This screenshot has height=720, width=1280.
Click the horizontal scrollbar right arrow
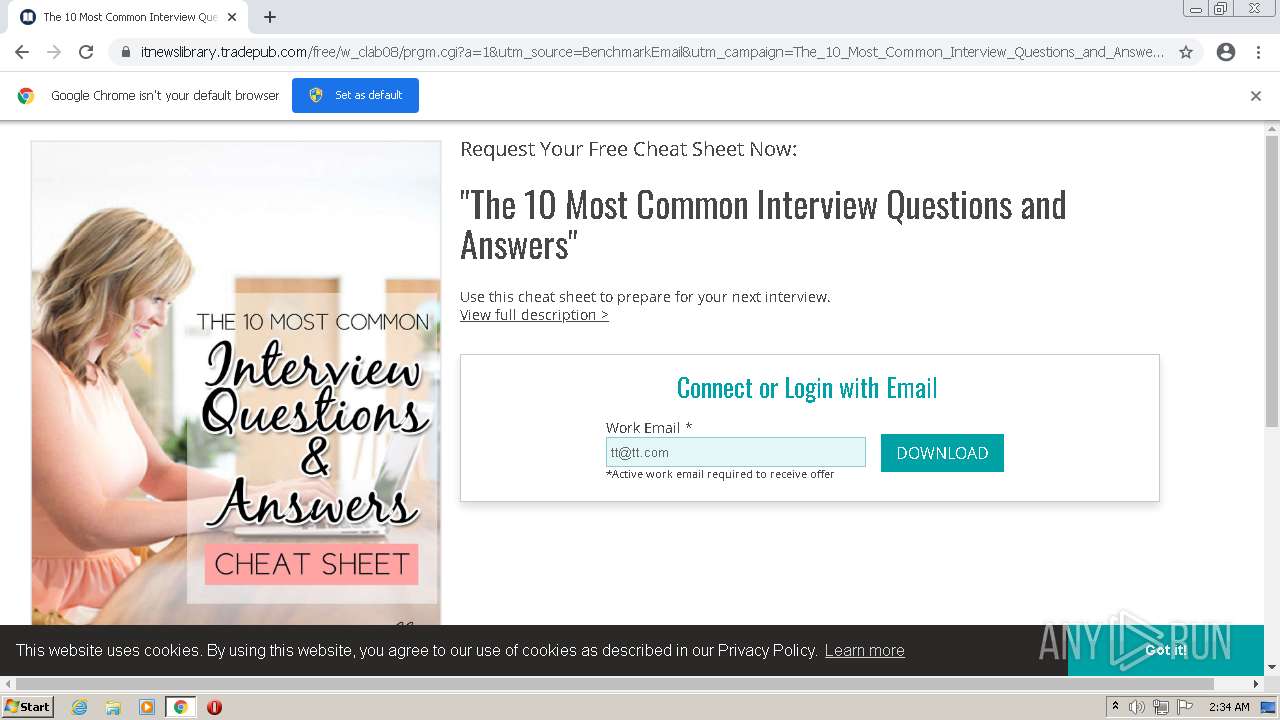click(x=1257, y=684)
